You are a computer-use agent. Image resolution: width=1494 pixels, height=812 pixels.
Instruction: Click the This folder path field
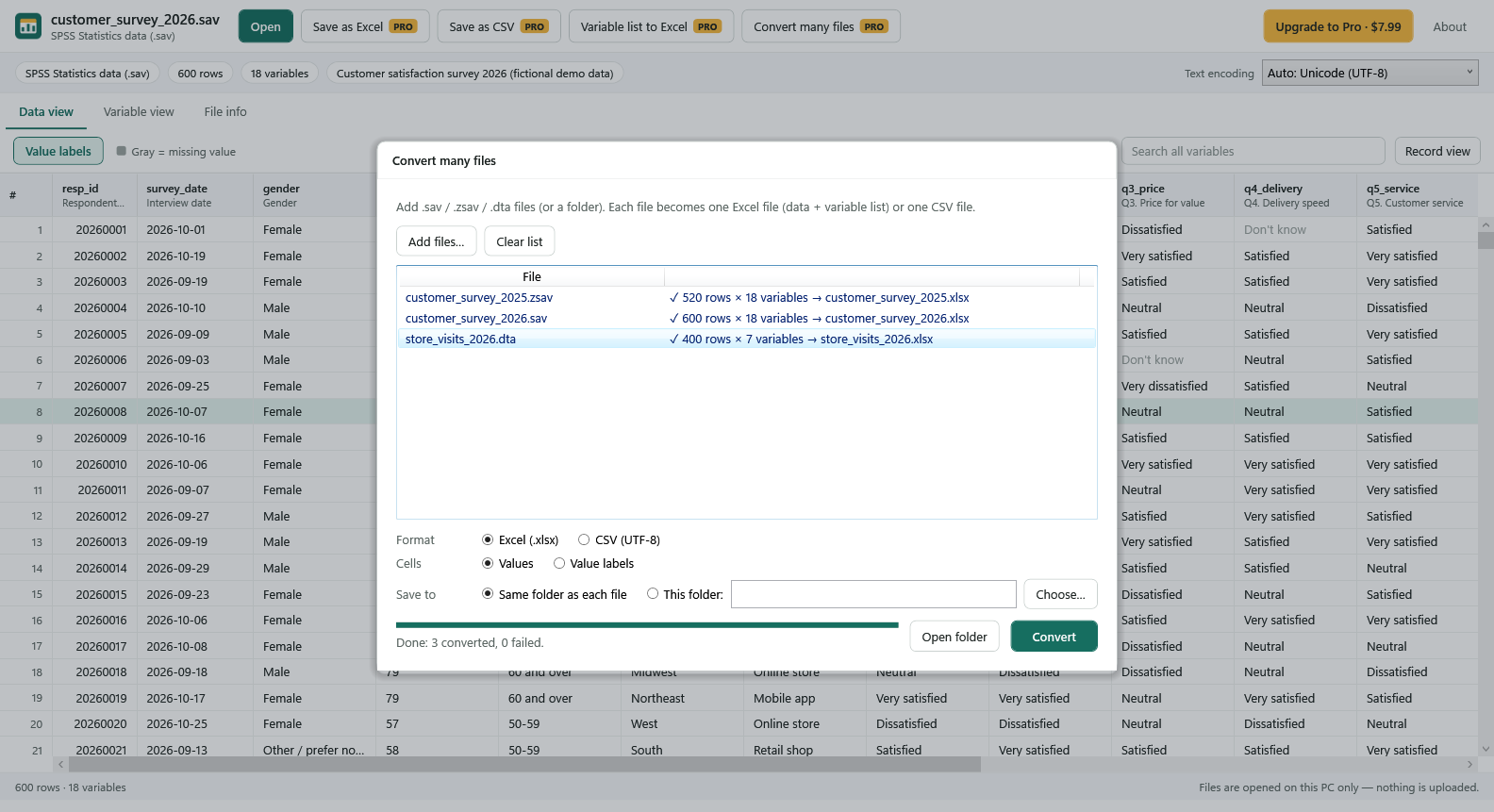click(873, 594)
